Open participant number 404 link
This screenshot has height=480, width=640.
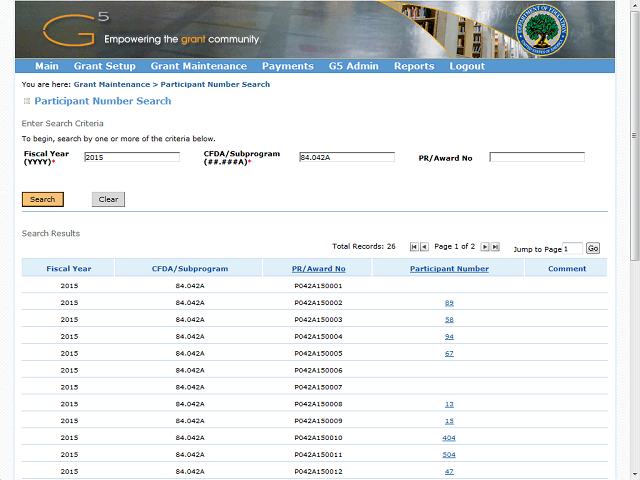(449, 438)
